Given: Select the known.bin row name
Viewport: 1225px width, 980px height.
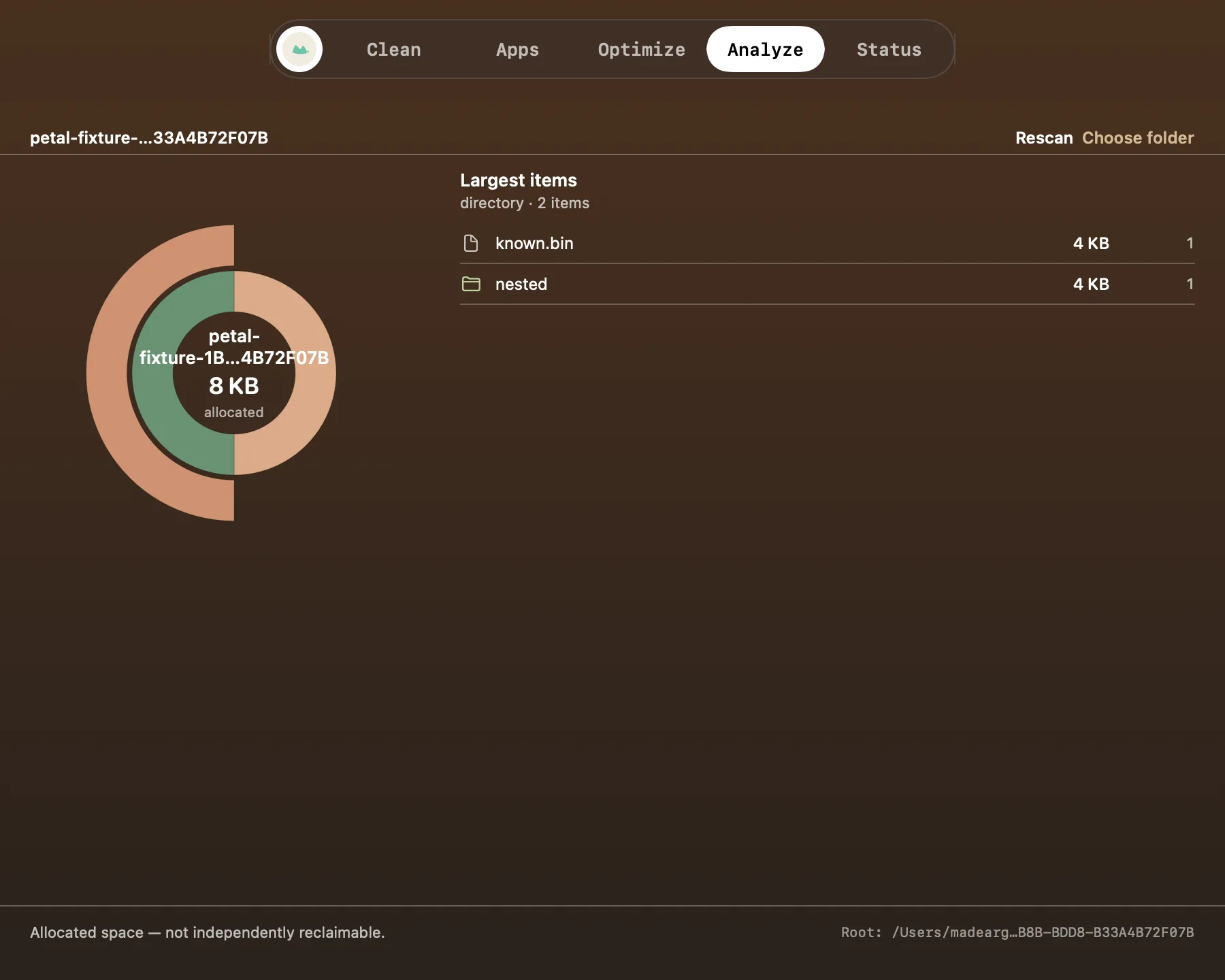Looking at the screenshot, I should point(534,243).
